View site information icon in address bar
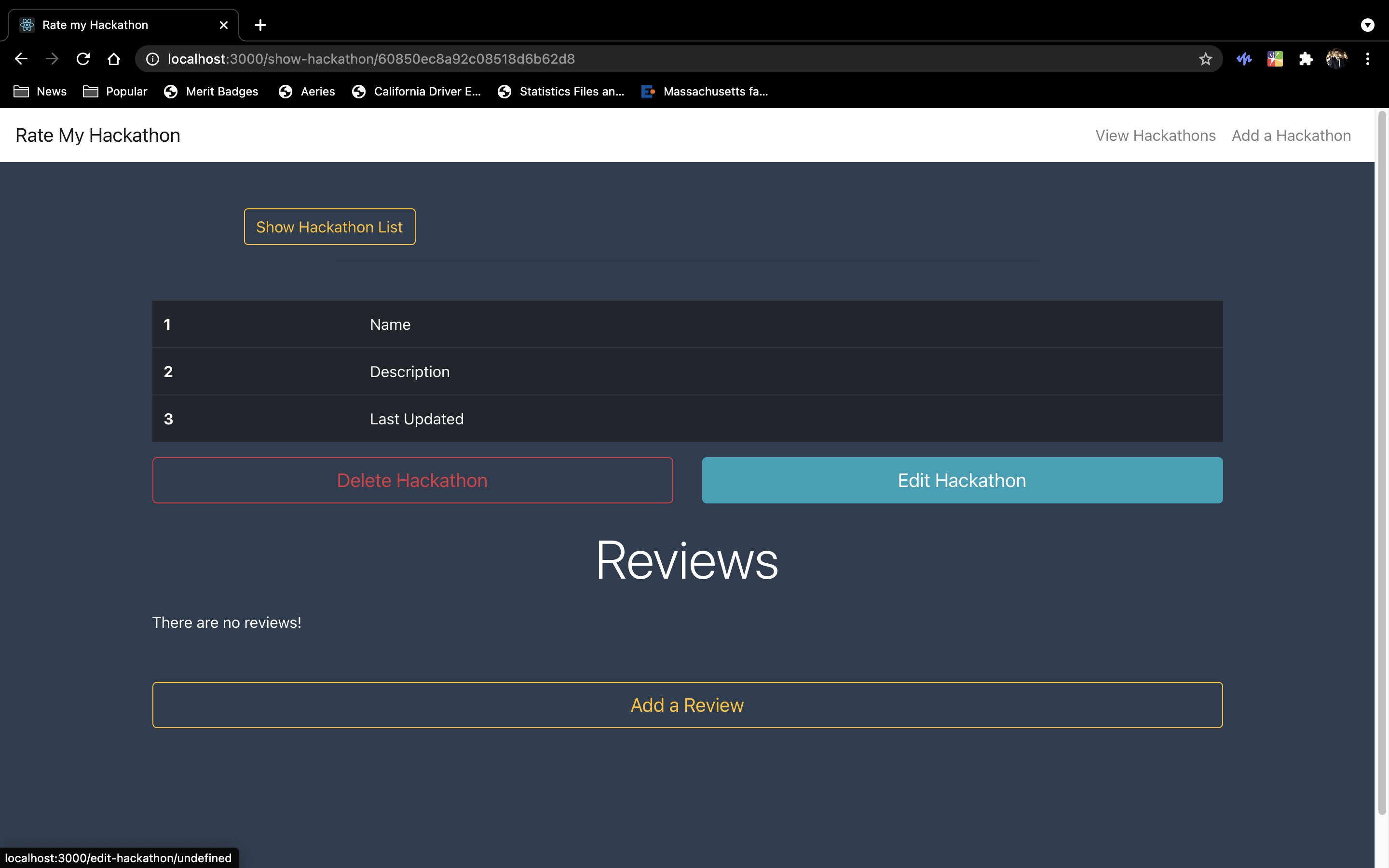Viewport: 1389px width, 868px height. tap(153, 58)
